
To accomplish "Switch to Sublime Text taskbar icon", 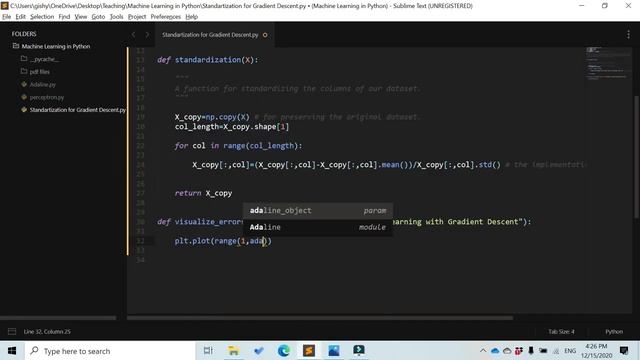I will coord(309,351).
